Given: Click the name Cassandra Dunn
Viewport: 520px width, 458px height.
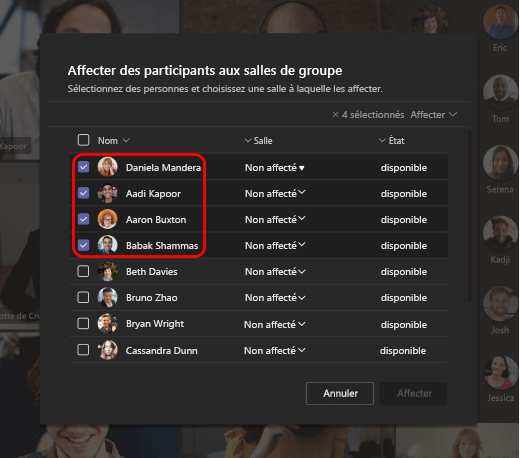Looking at the screenshot, I should tap(162, 351).
